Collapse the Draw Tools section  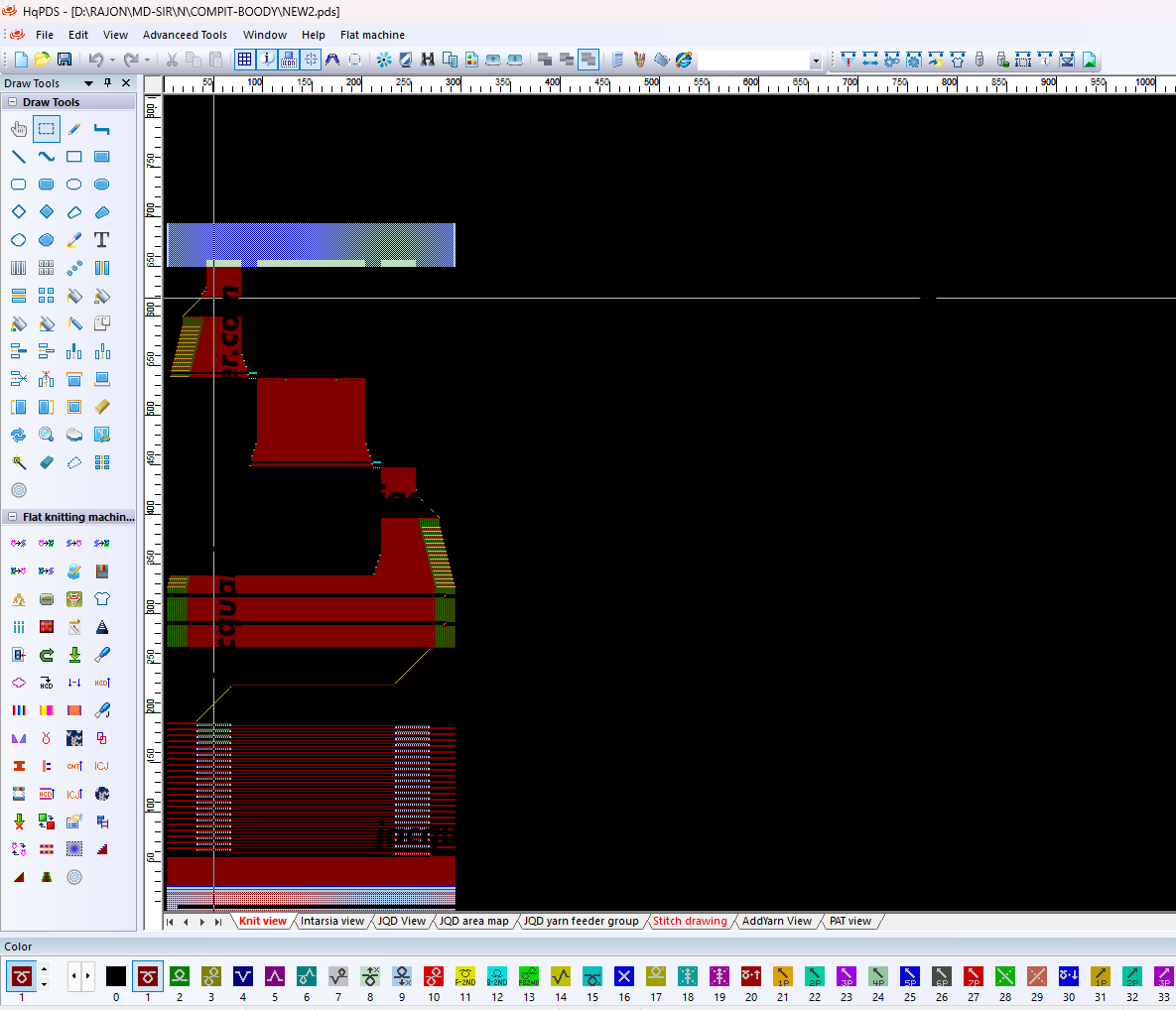click(x=13, y=102)
